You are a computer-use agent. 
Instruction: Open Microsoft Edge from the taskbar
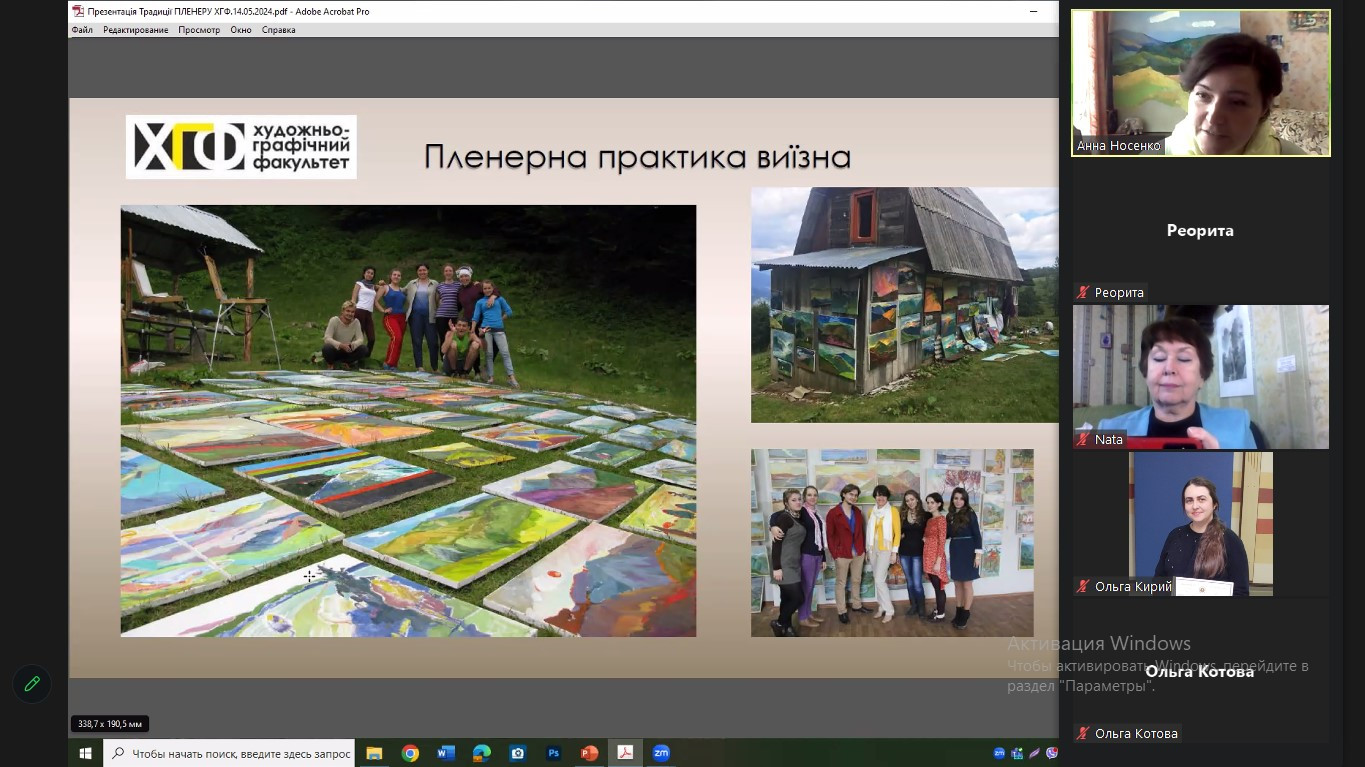tap(481, 753)
